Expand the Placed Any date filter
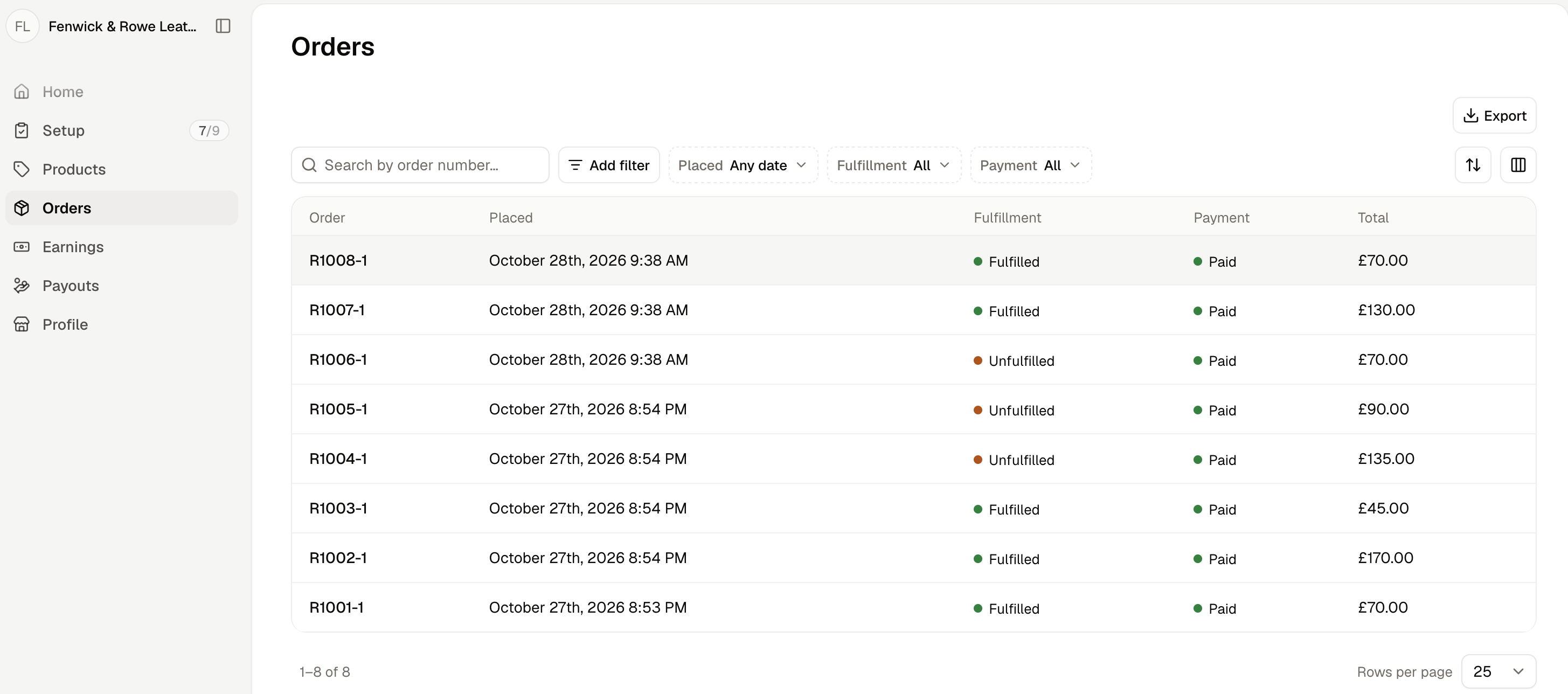 (743, 165)
